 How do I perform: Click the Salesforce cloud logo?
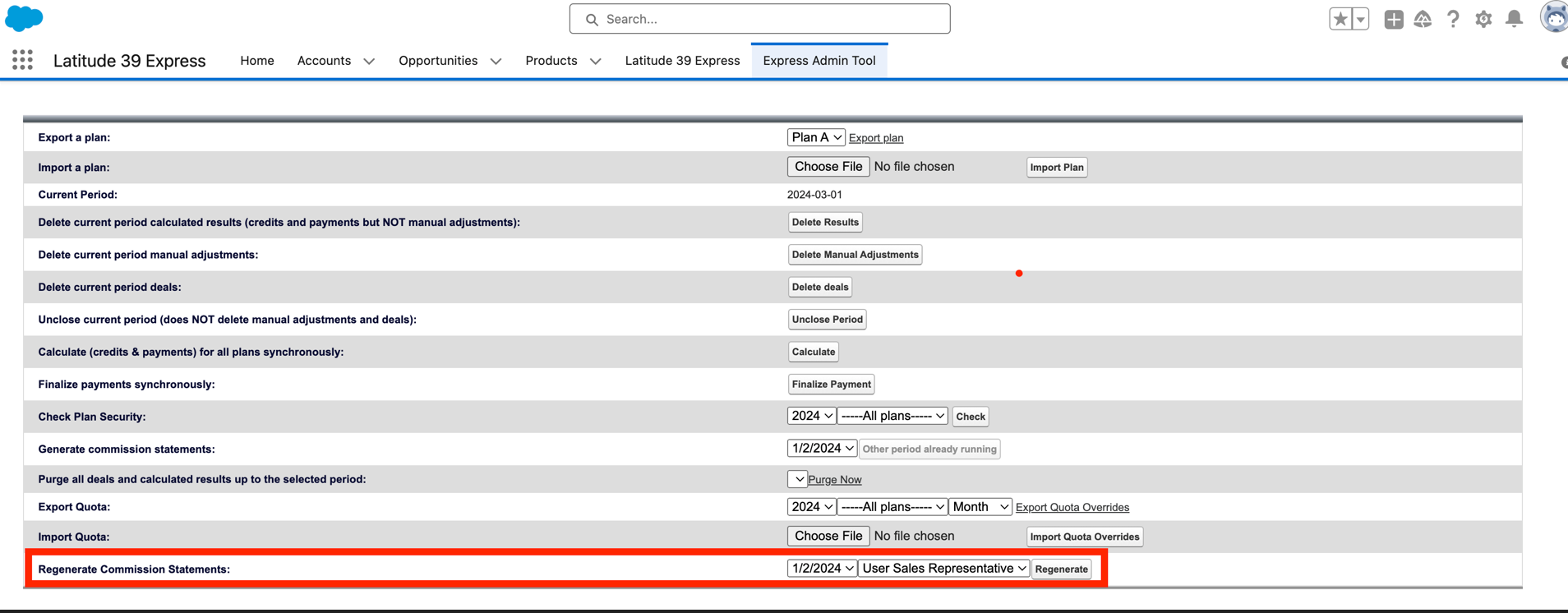[x=24, y=18]
